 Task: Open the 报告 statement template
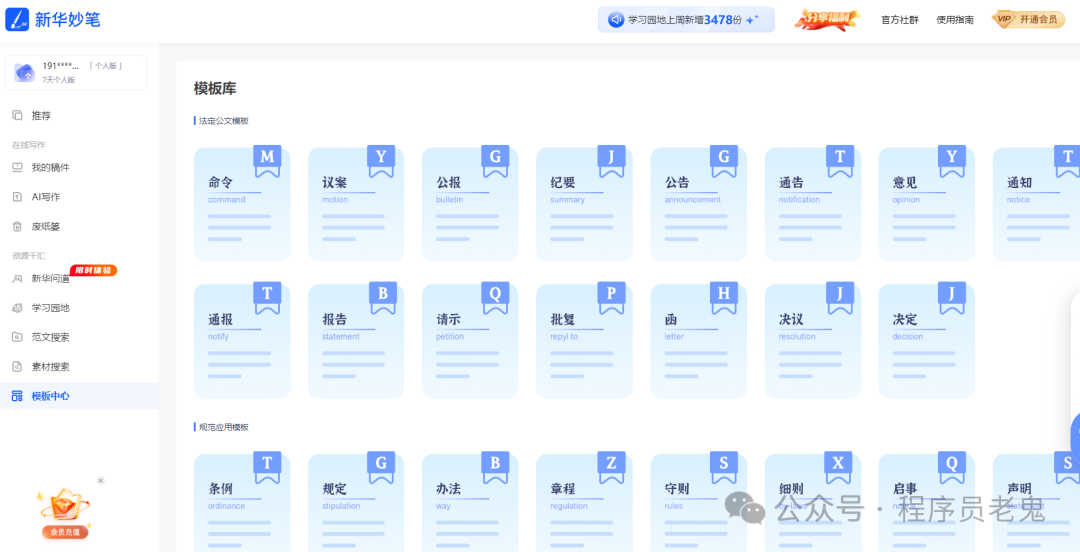click(x=356, y=341)
